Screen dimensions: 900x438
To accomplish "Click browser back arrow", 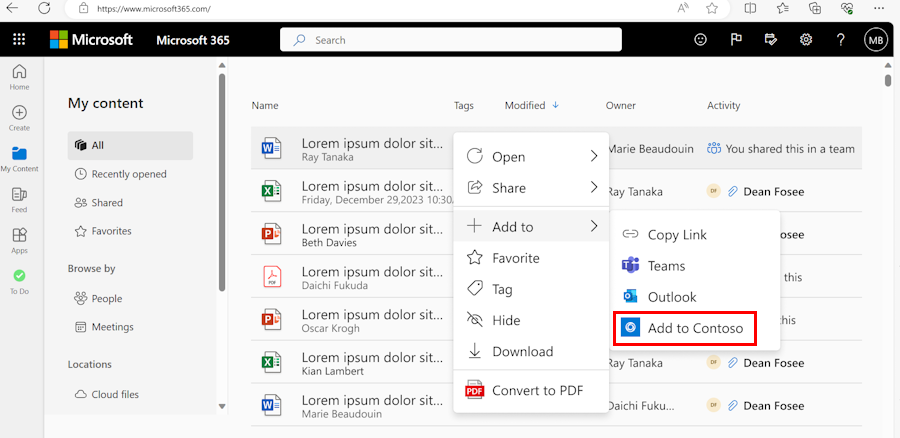I will coord(11,8).
